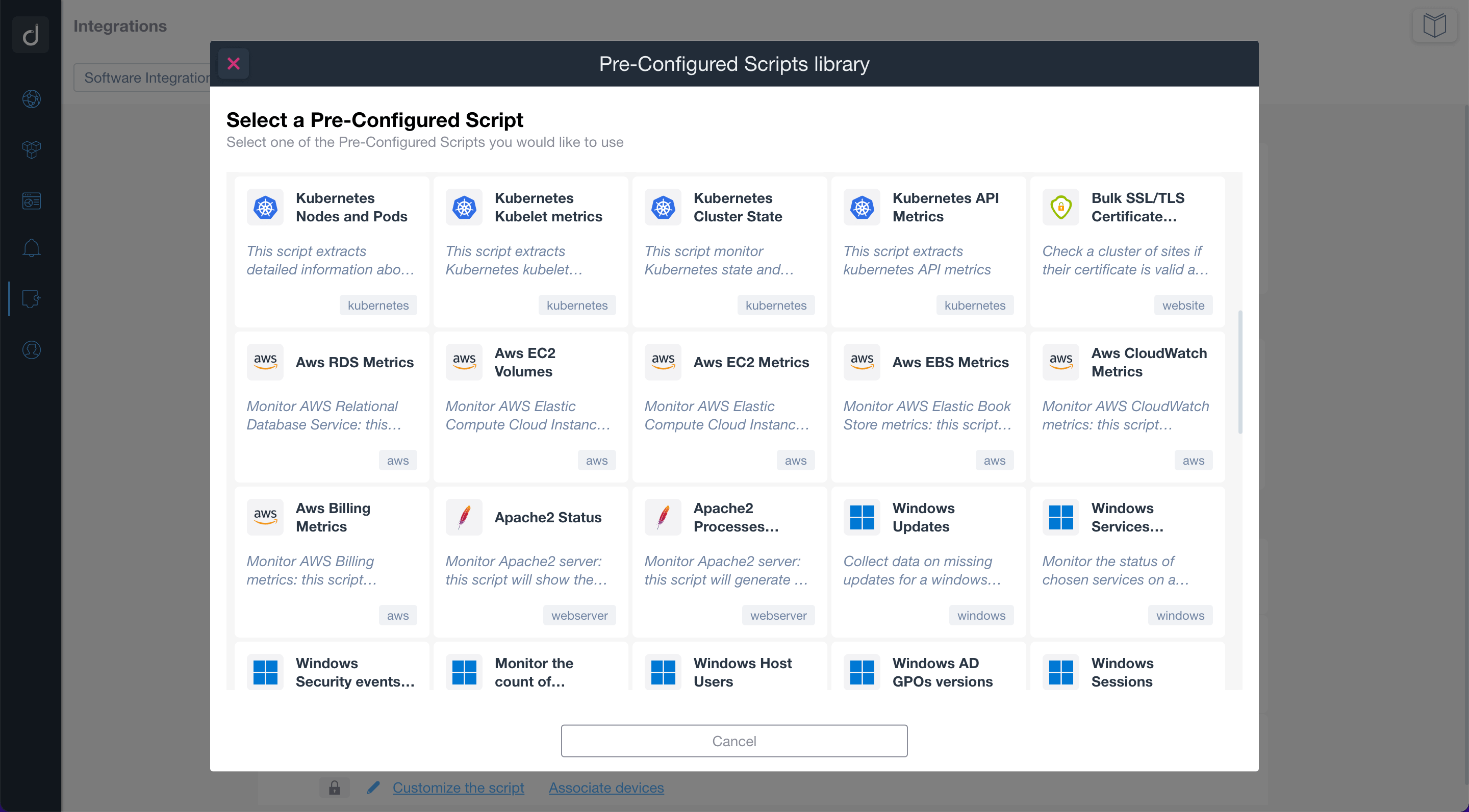Screen dimensions: 1469x812
Task: Select the Kubernetes Nodes and Pods title
Action: click(x=351, y=207)
